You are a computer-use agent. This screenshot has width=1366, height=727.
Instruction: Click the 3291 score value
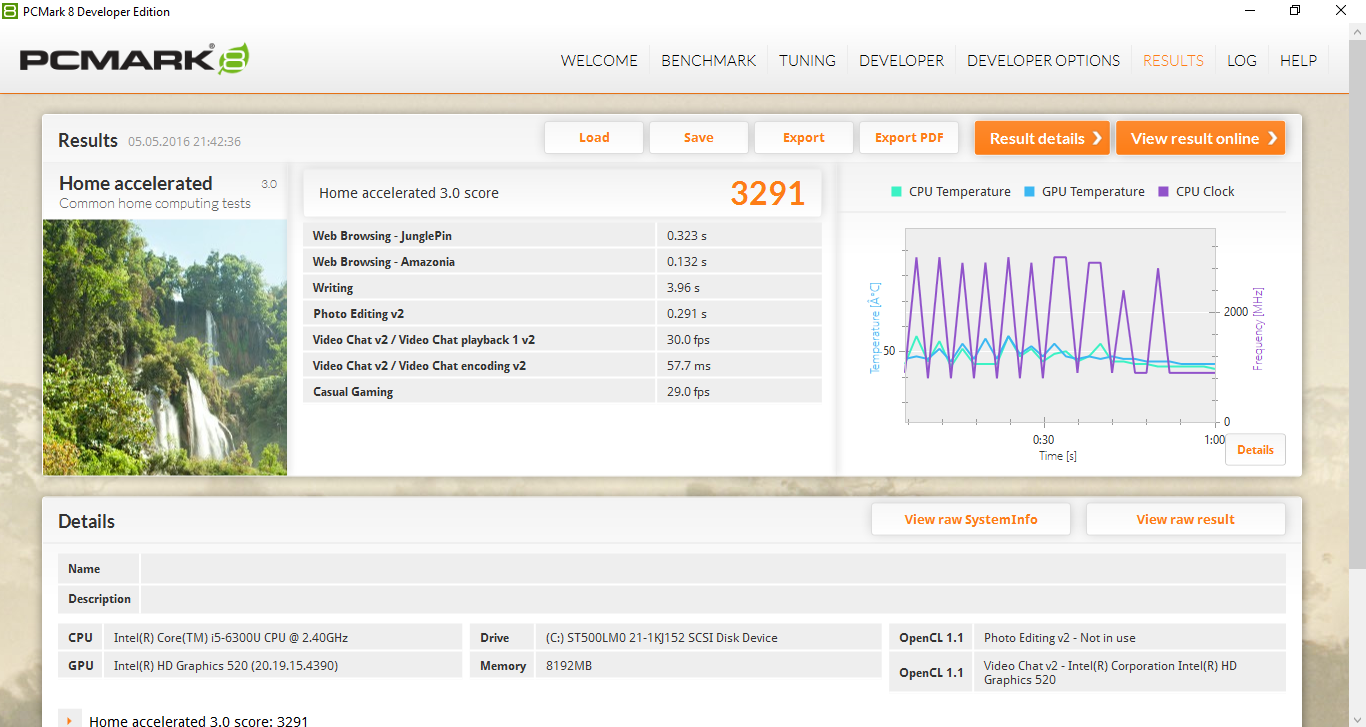coord(768,193)
